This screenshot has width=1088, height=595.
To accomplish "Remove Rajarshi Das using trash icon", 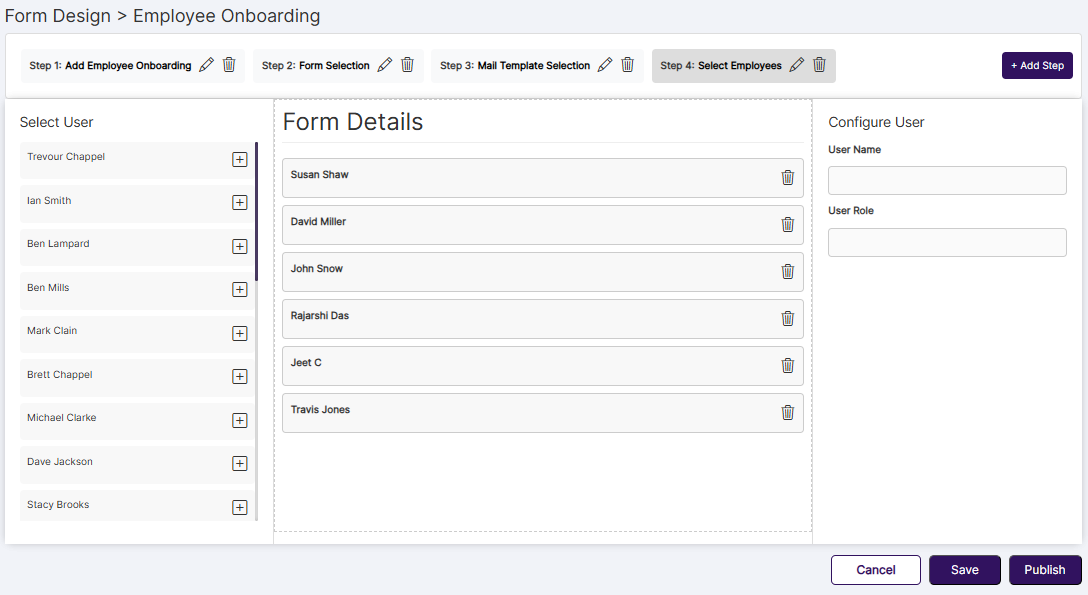I will pyautogui.click(x=787, y=318).
